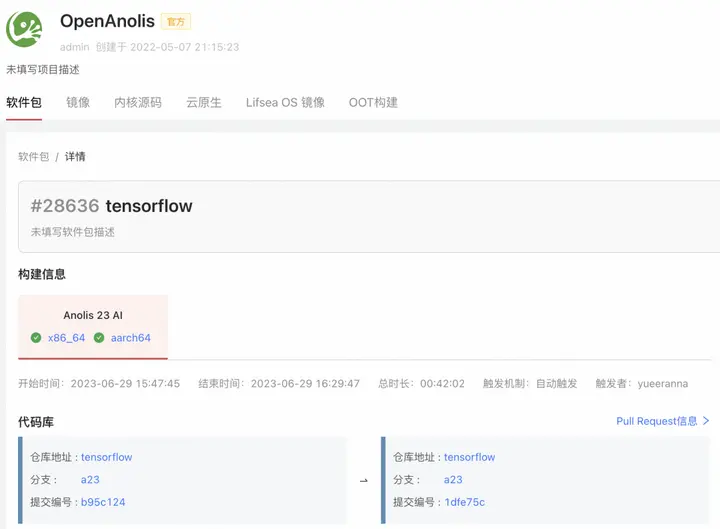Open the 云原生 tab
This screenshot has width=720, height=529.
click(204, 102)
